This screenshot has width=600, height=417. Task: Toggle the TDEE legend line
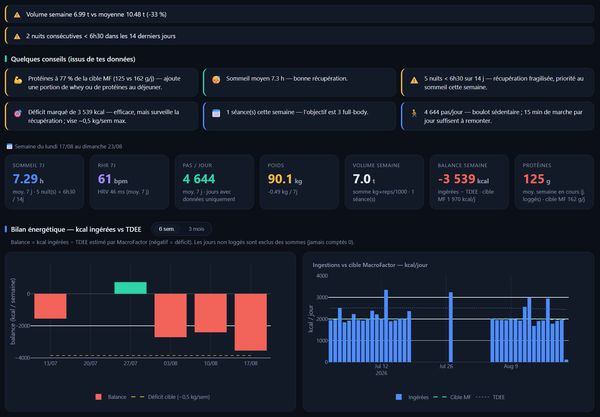pos(490,397)
